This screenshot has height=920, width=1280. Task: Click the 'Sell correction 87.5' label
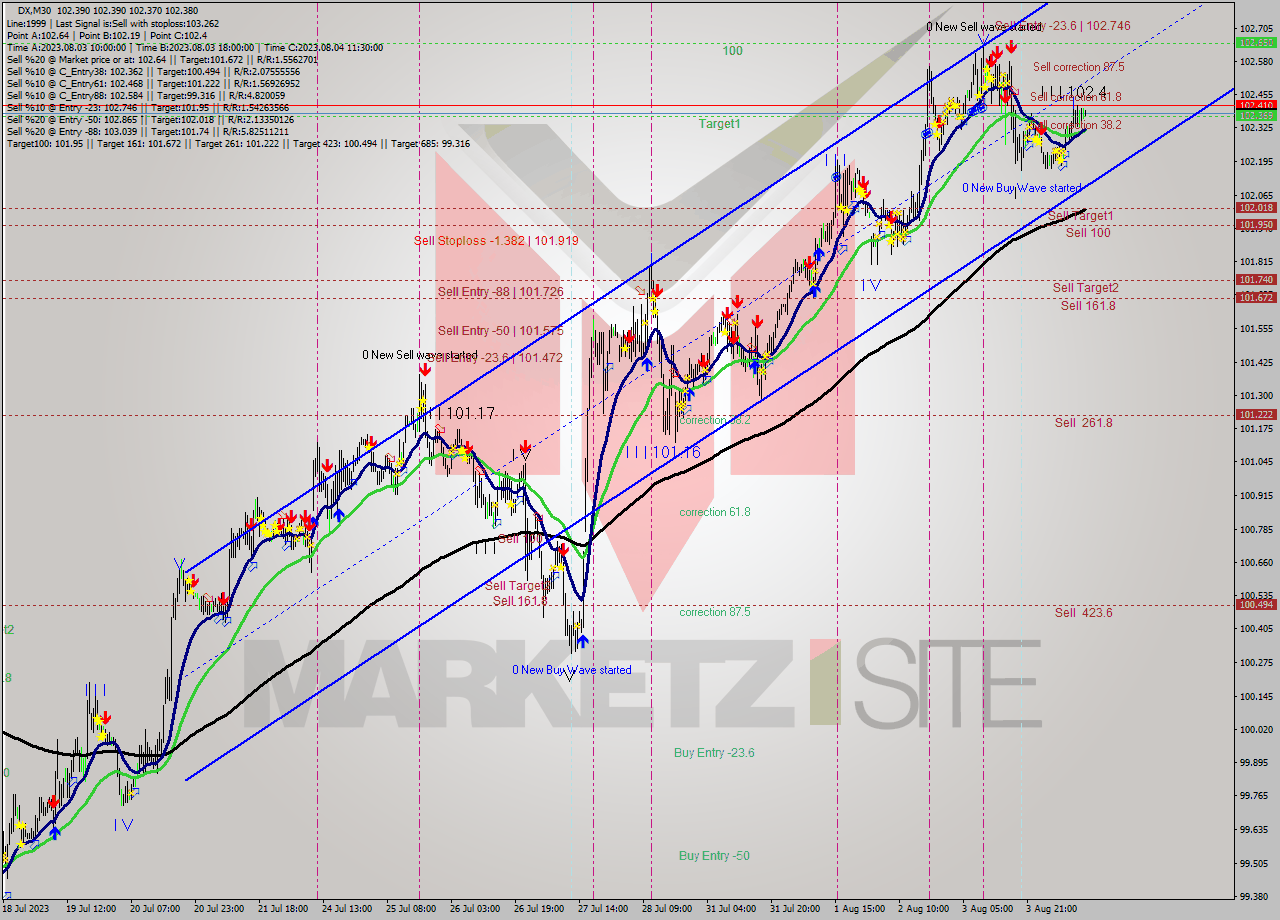(x=1078, y=67)
